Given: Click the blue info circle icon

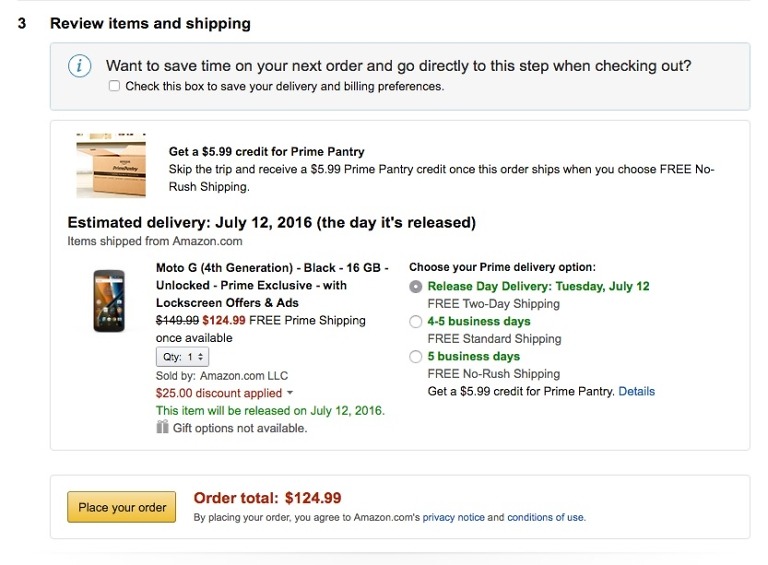Looking at the screenshot, I should (x=80, y=66).
